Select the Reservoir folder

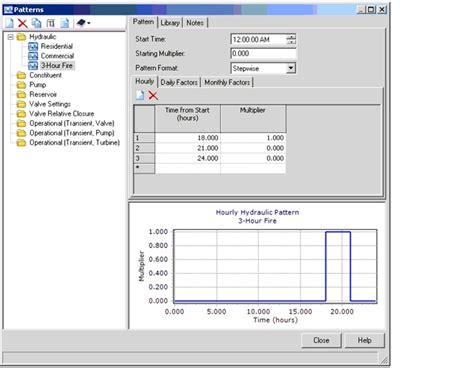click(x=43, y=94)
